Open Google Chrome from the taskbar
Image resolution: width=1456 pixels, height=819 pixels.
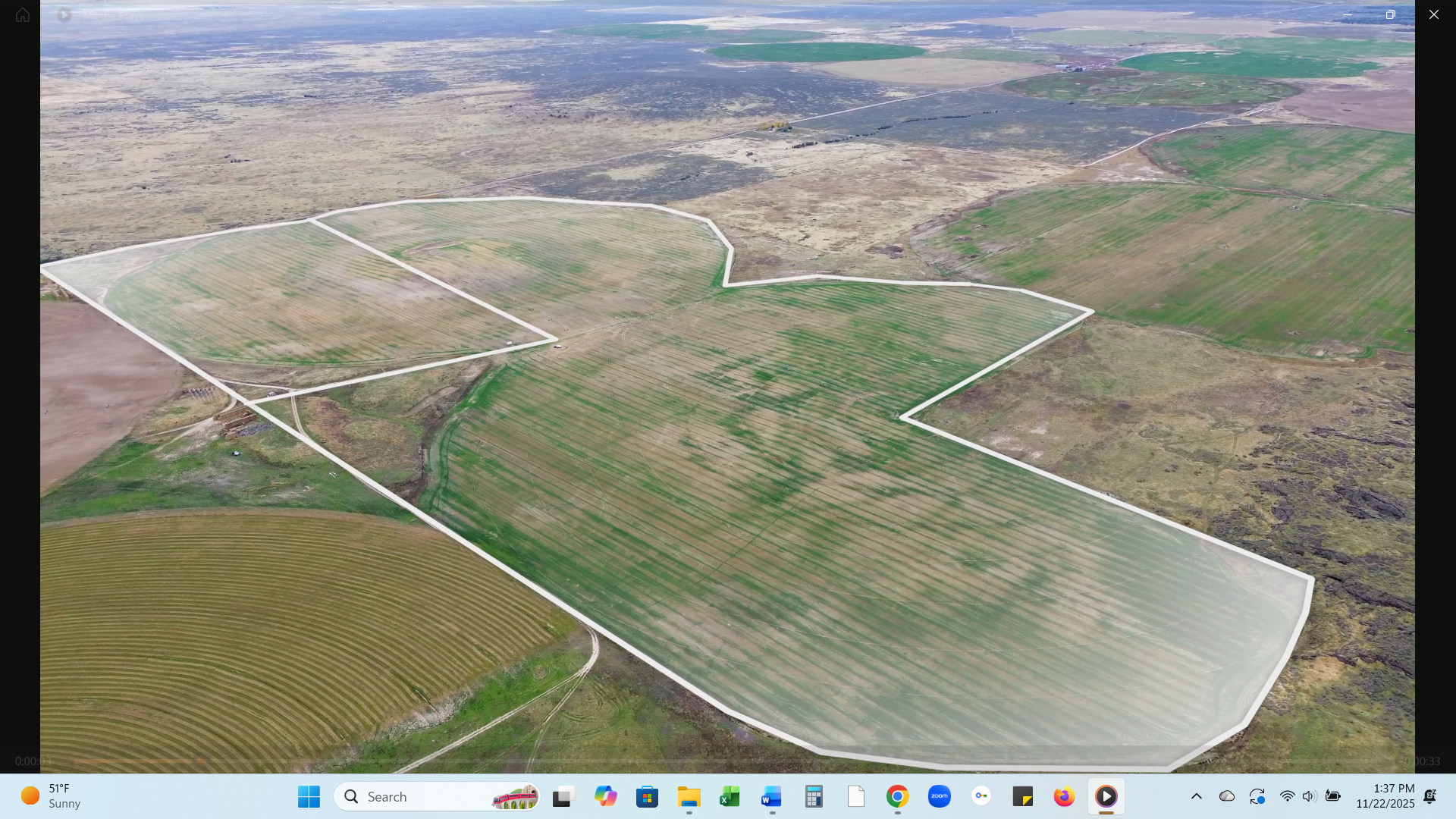coord(897,796)
